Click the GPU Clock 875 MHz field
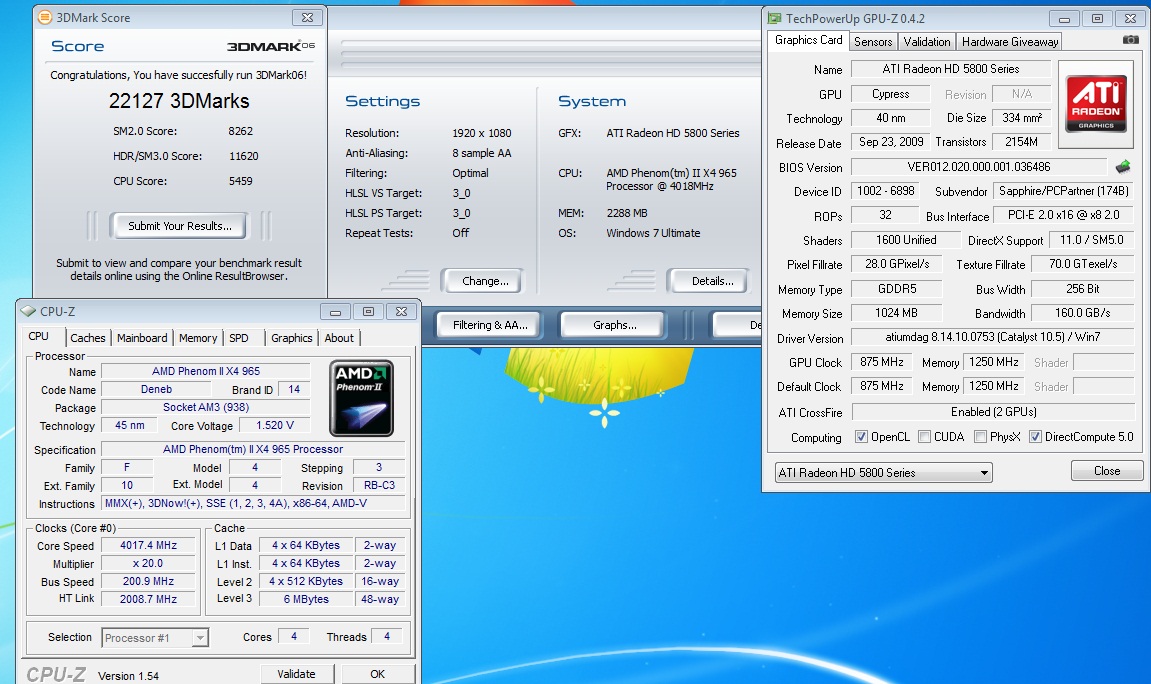Image resolution: width=1151 pixels, height=684 pixels. point(882,362)
